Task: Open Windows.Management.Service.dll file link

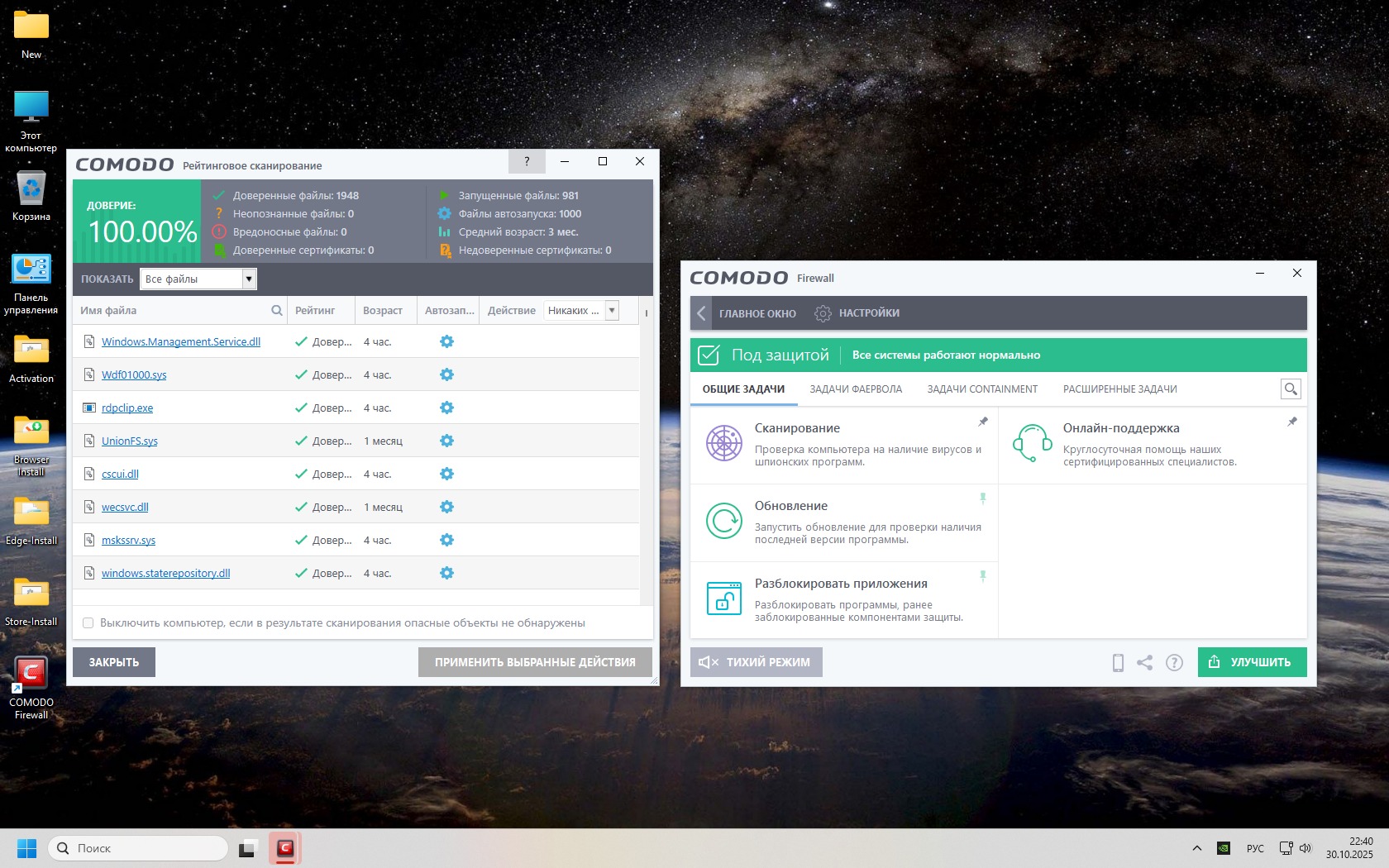Action: (180, 341)
